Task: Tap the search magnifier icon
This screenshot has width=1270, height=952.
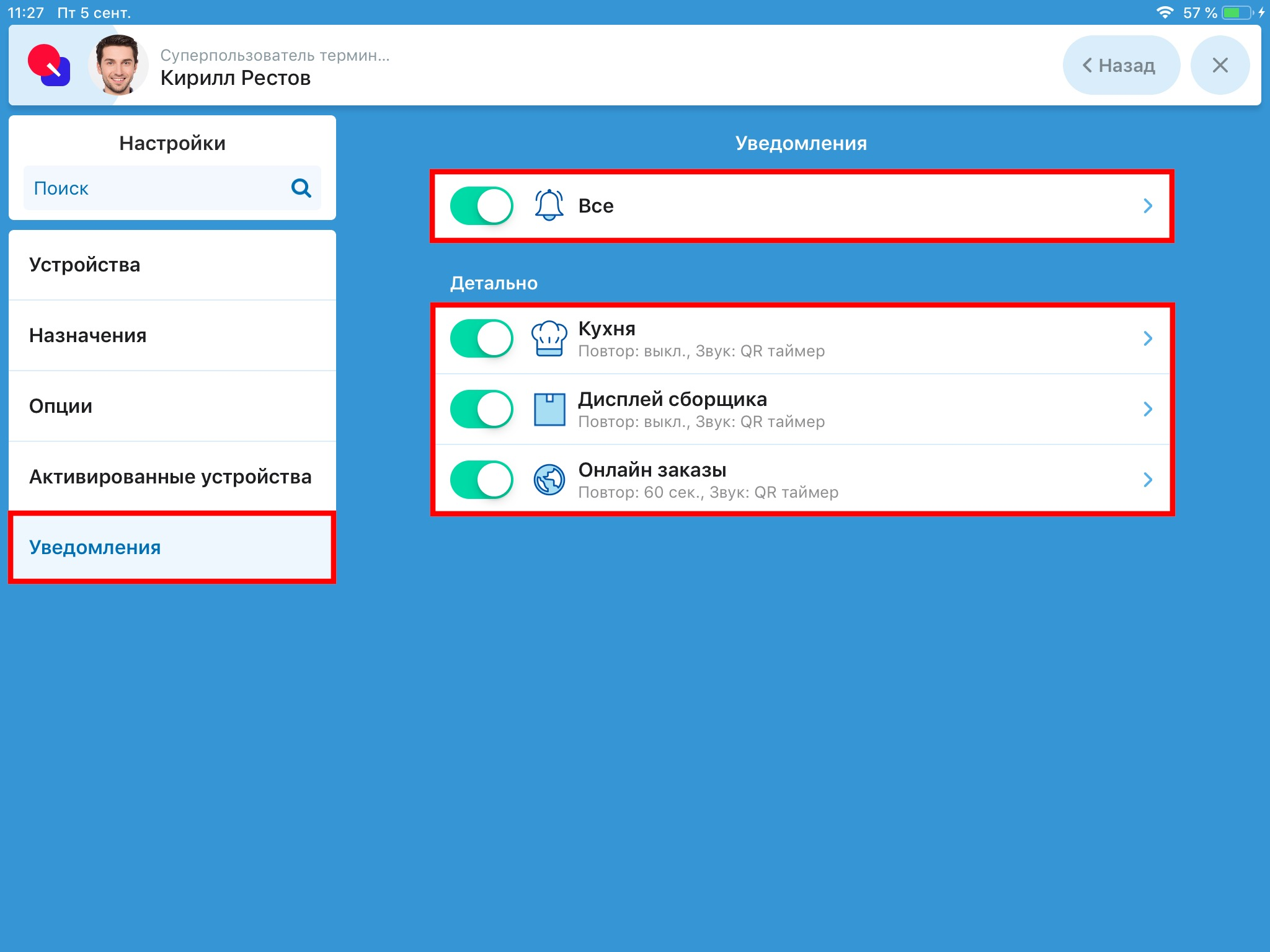Action: 301,188
